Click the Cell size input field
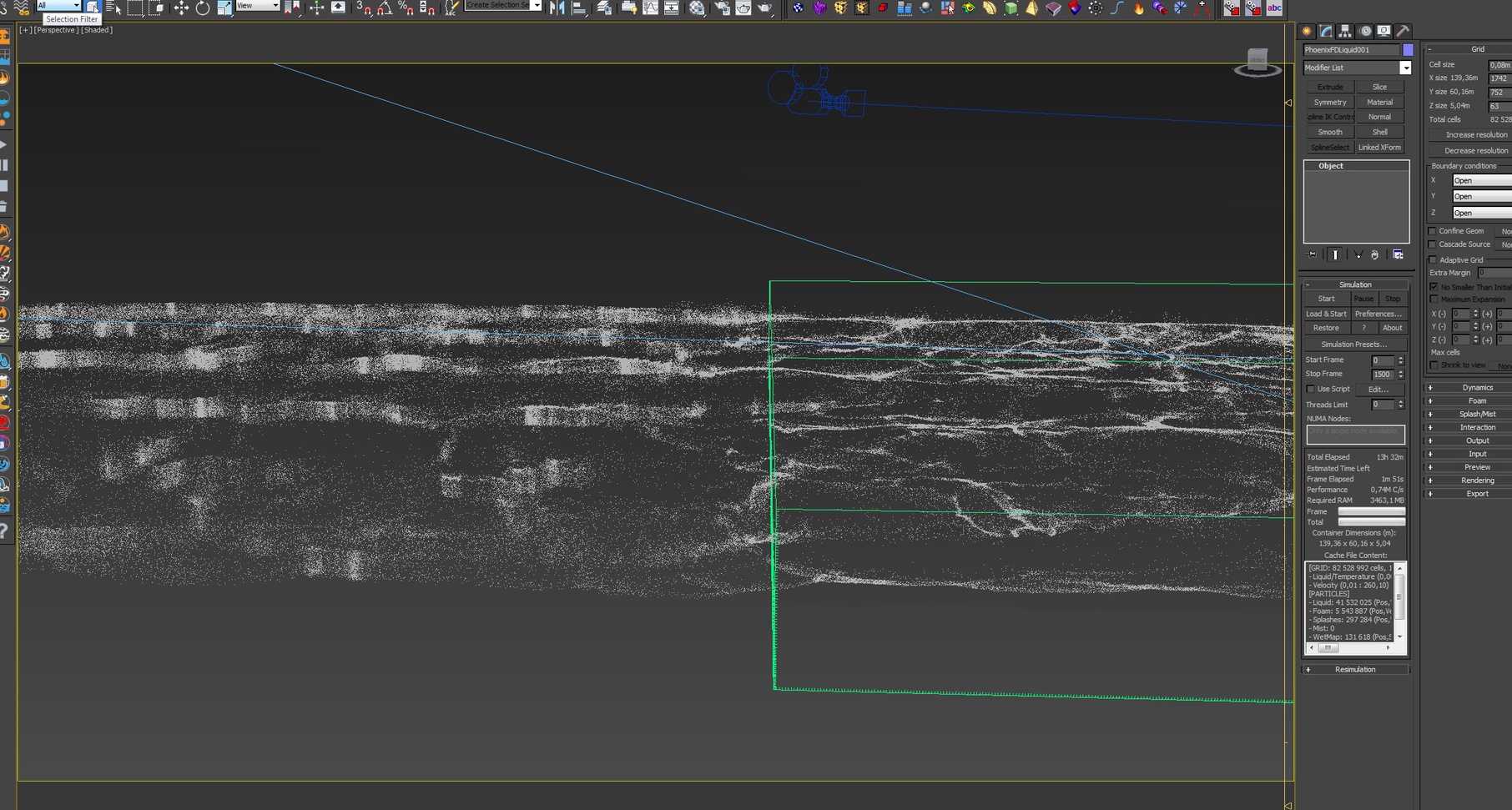This screenshot has width=1512, height=810. coord(1500,64)
